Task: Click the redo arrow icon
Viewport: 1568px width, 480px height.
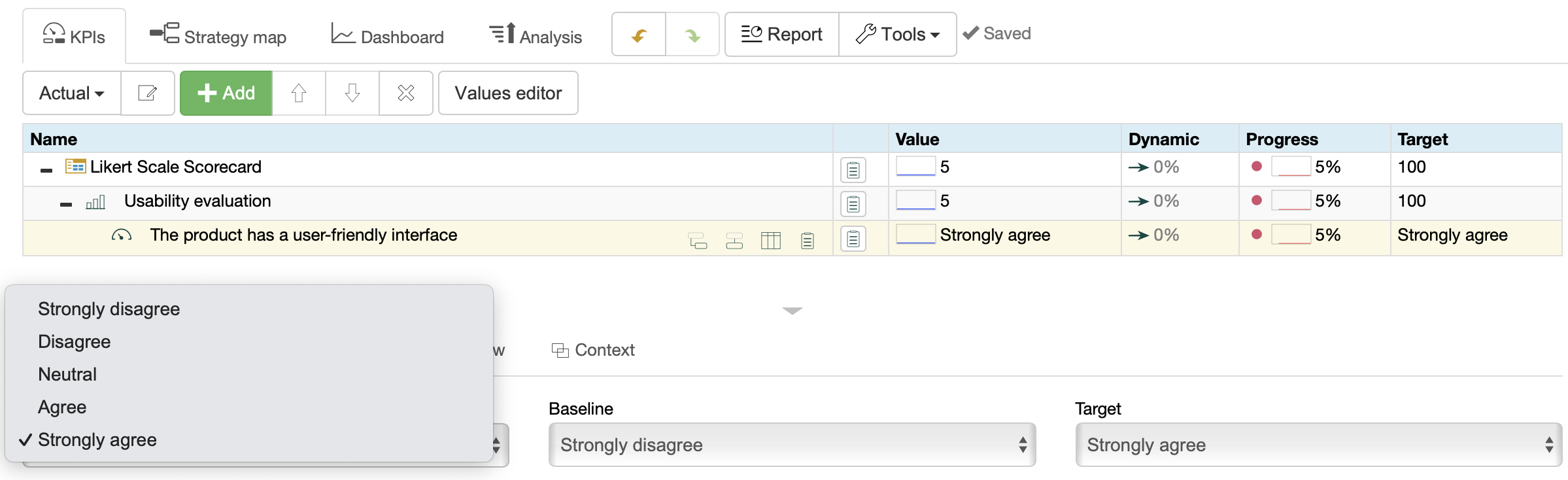Action: coord(692,35)
